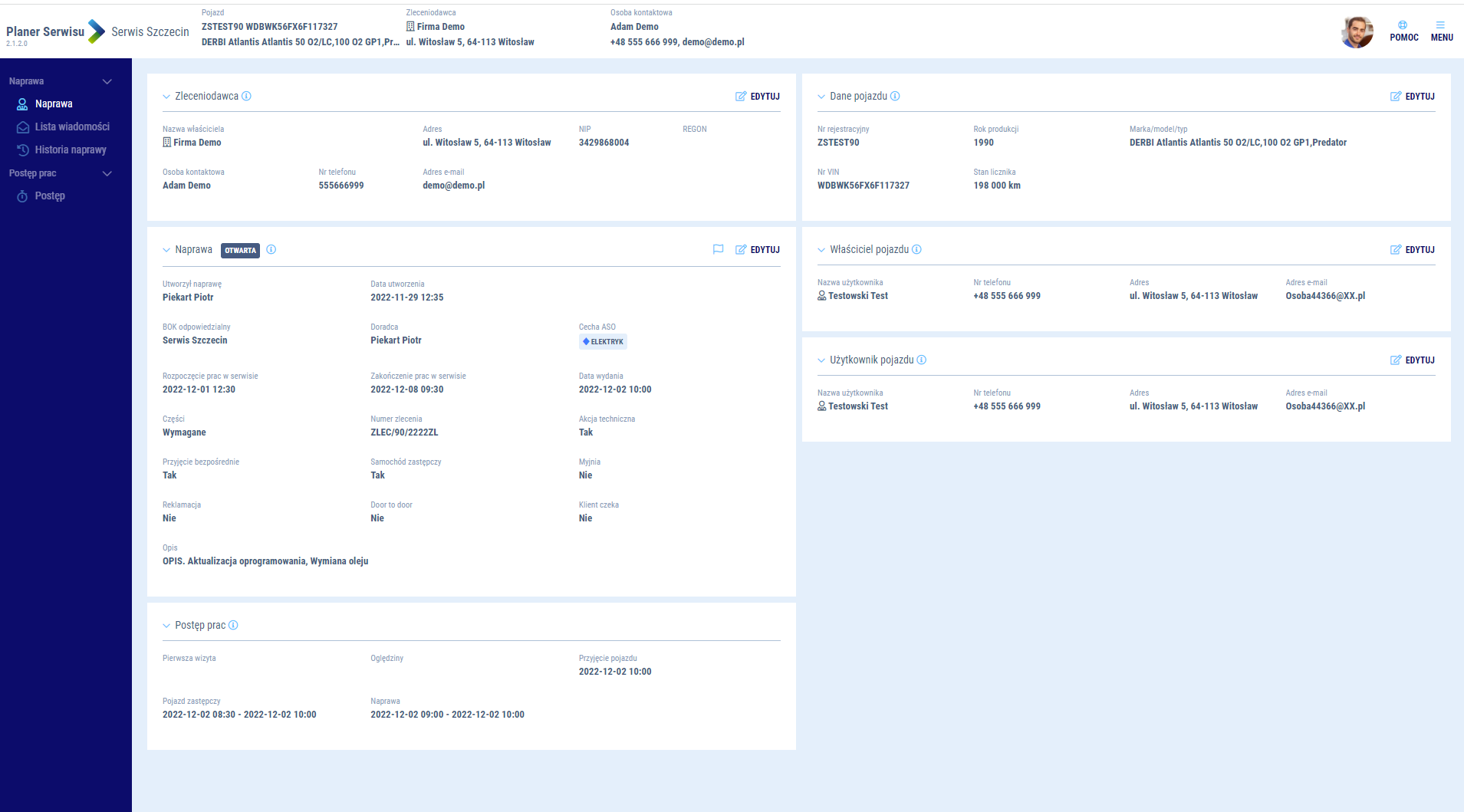Collapse the Postęp prac sidebar group
Screen dimensions: 1464x812
pyautogui.click(x=107, y=173)
